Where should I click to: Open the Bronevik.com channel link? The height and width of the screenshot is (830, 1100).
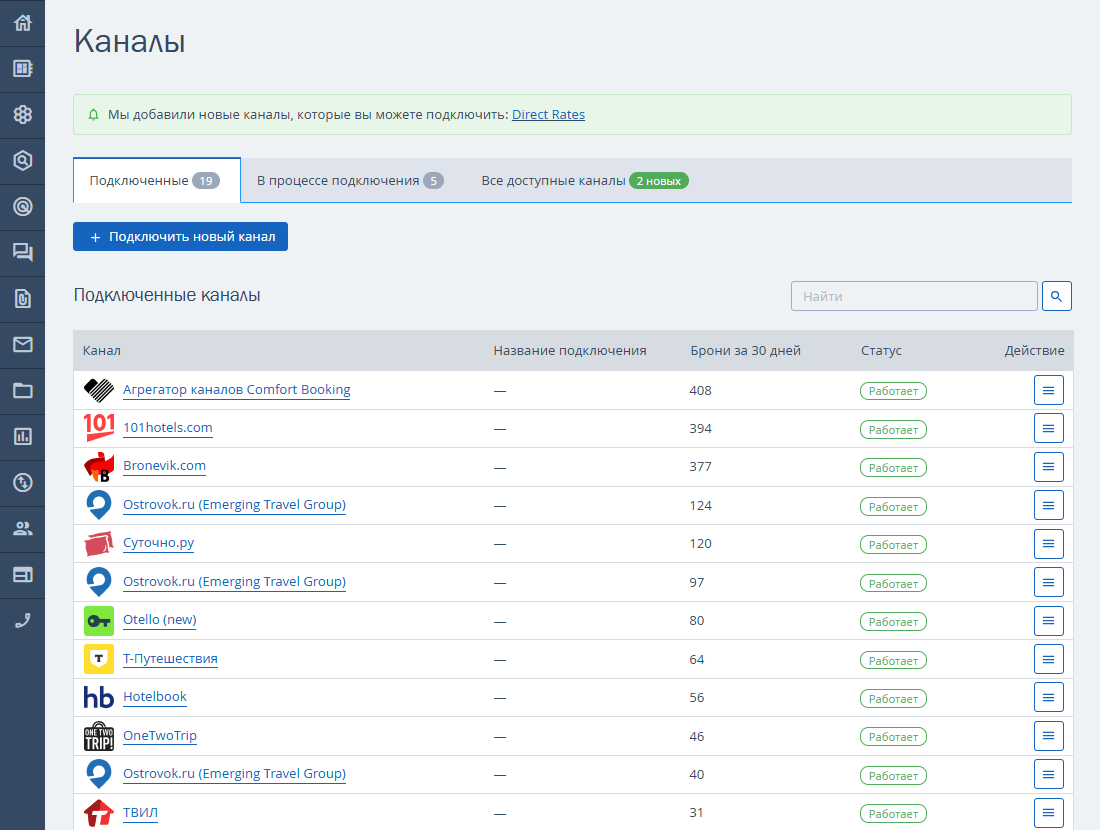[x=164, y=466]
